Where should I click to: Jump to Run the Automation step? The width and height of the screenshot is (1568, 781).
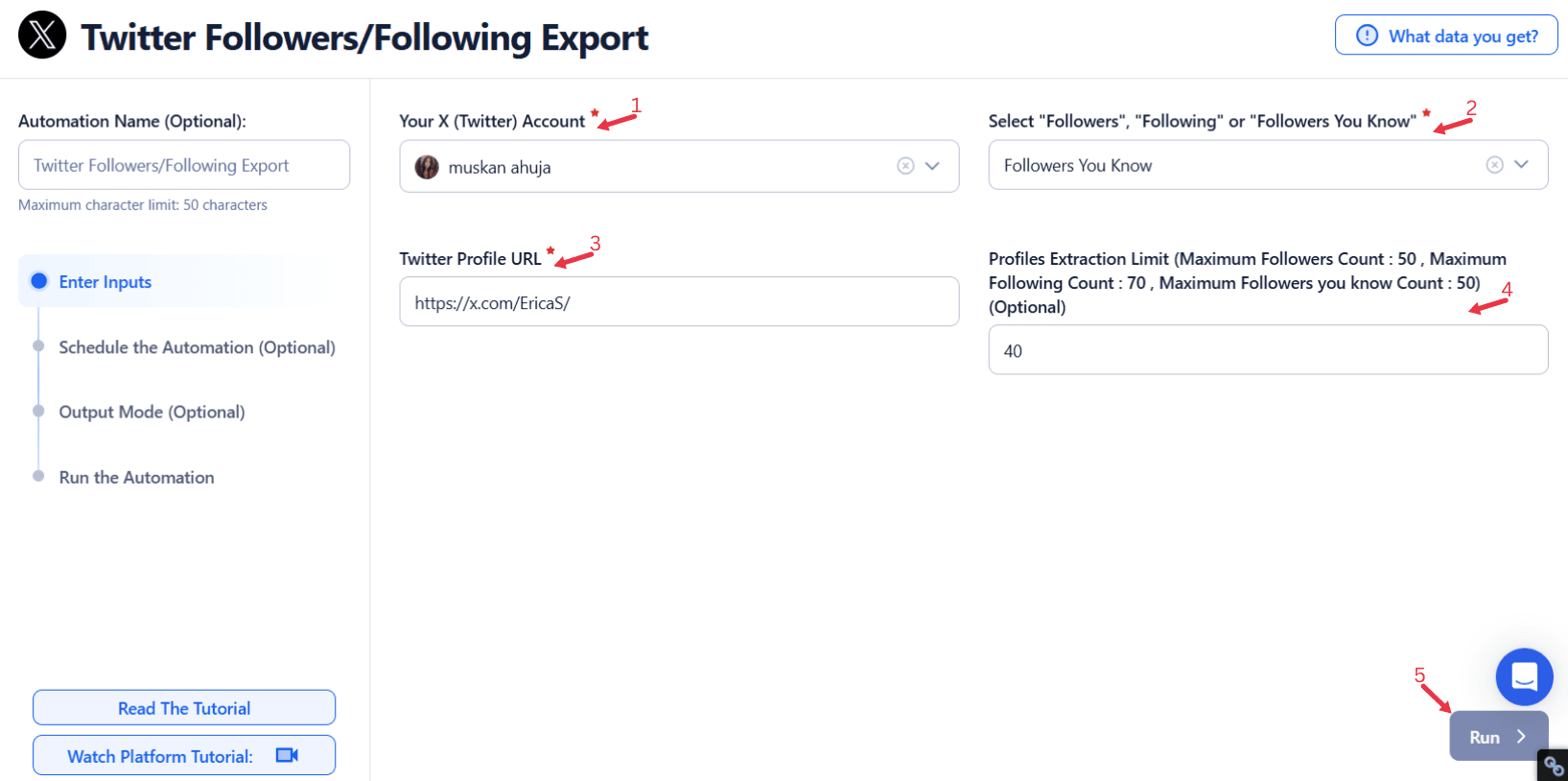tap(136, 478)
